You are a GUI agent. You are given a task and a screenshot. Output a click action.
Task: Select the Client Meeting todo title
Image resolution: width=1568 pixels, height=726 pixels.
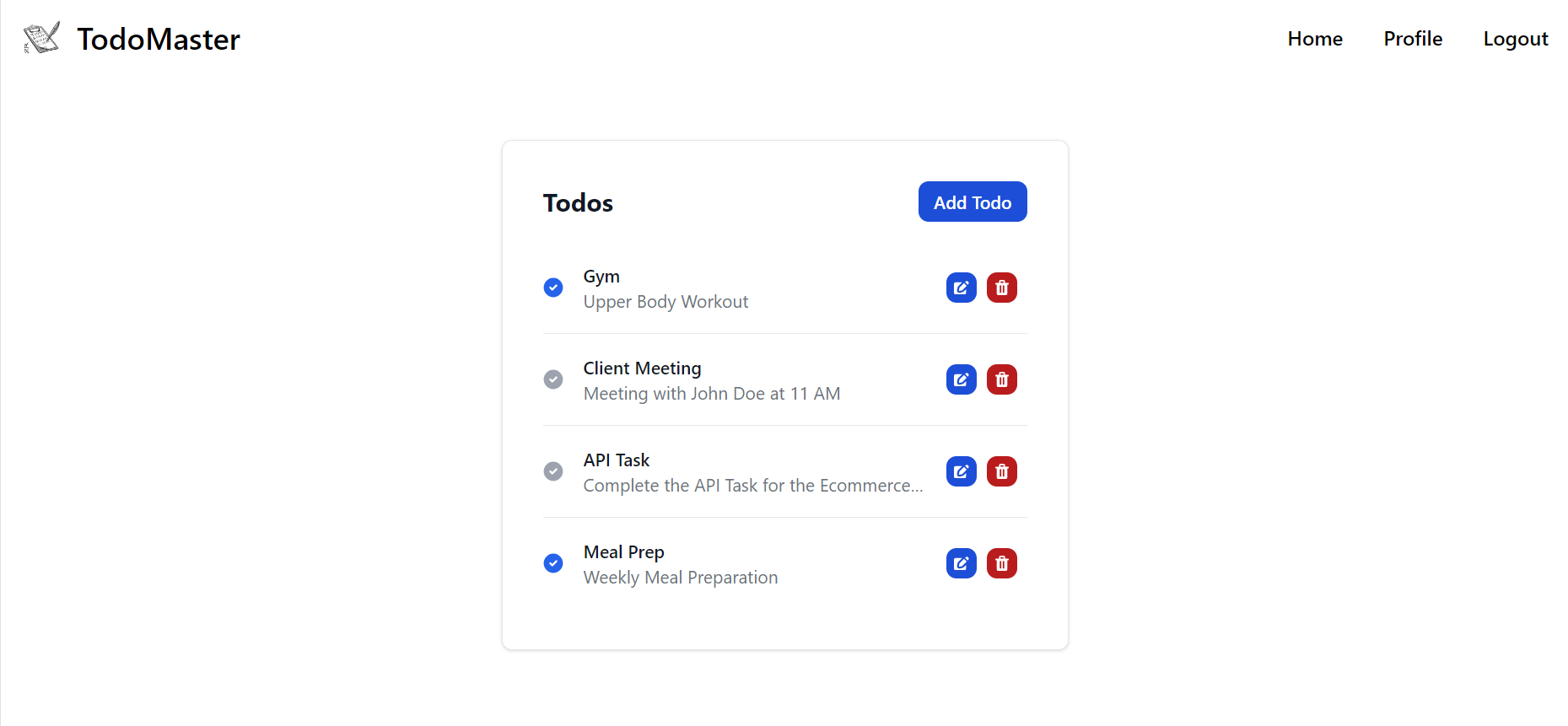pos(642,368)
